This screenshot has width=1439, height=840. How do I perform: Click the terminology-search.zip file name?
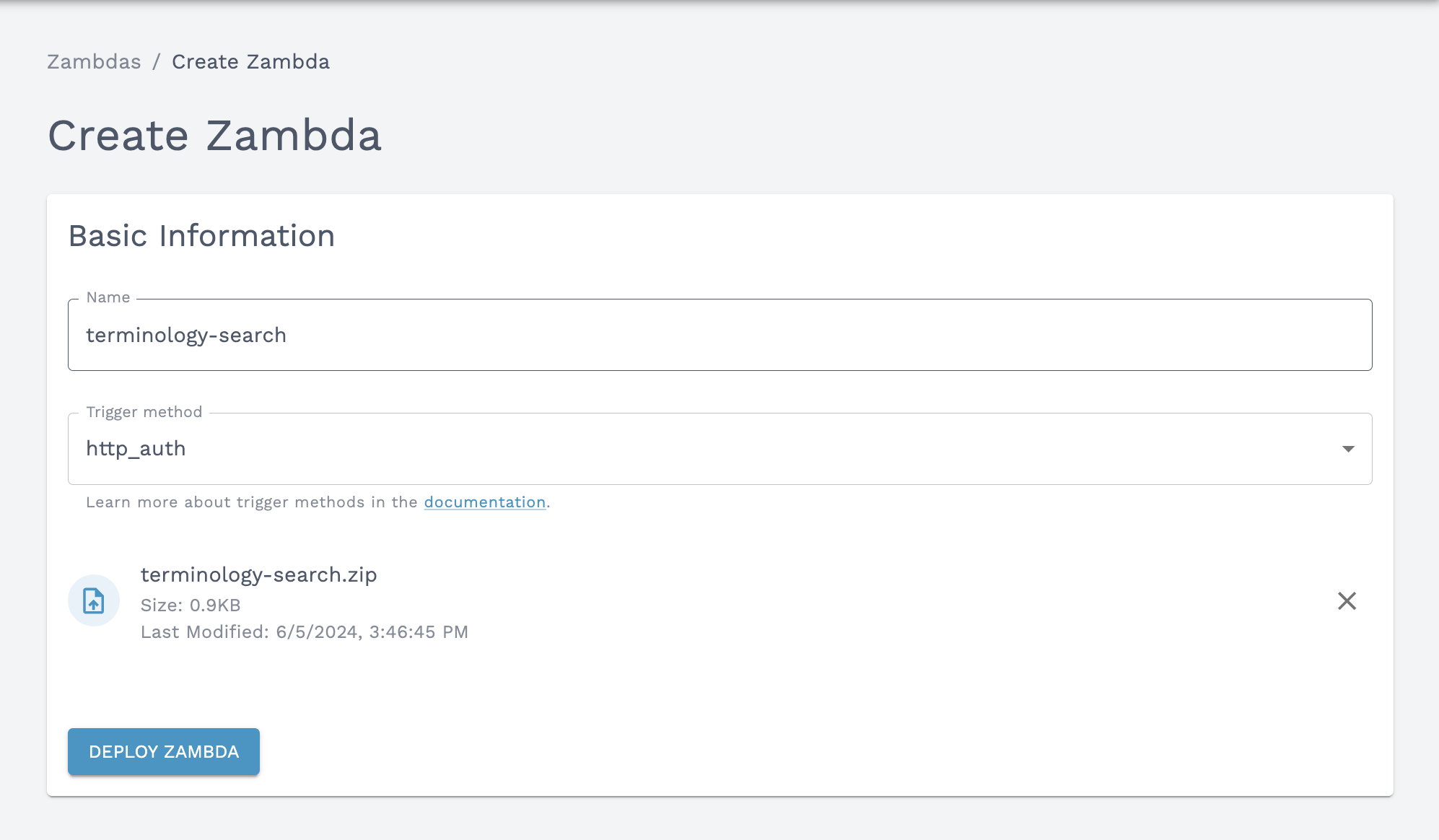click(258, 574)
